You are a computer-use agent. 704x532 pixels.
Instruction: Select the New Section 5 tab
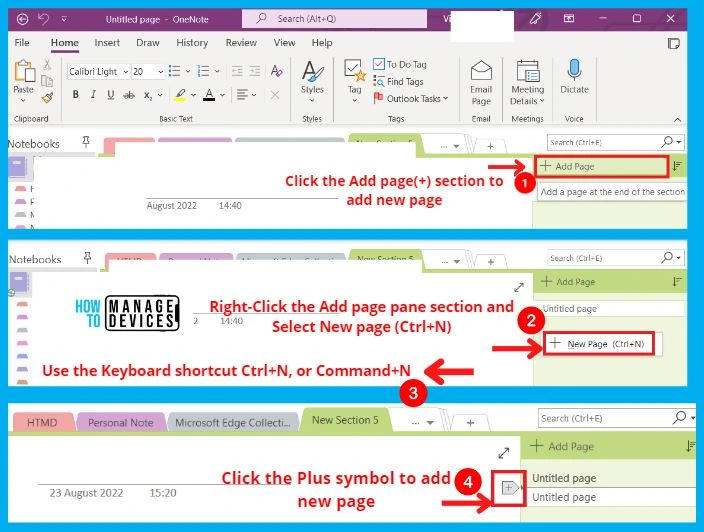tap(345, 420)
